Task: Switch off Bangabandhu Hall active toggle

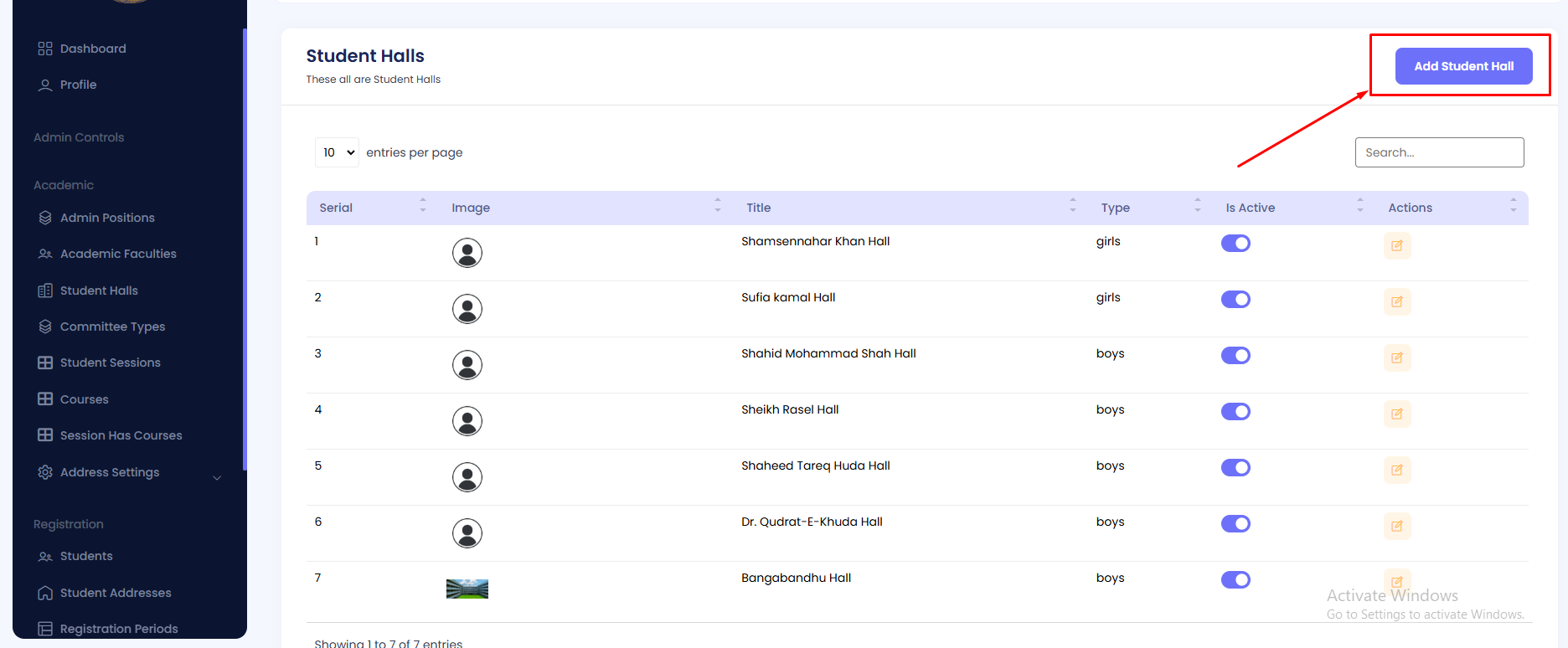Action: (1235, 580)
